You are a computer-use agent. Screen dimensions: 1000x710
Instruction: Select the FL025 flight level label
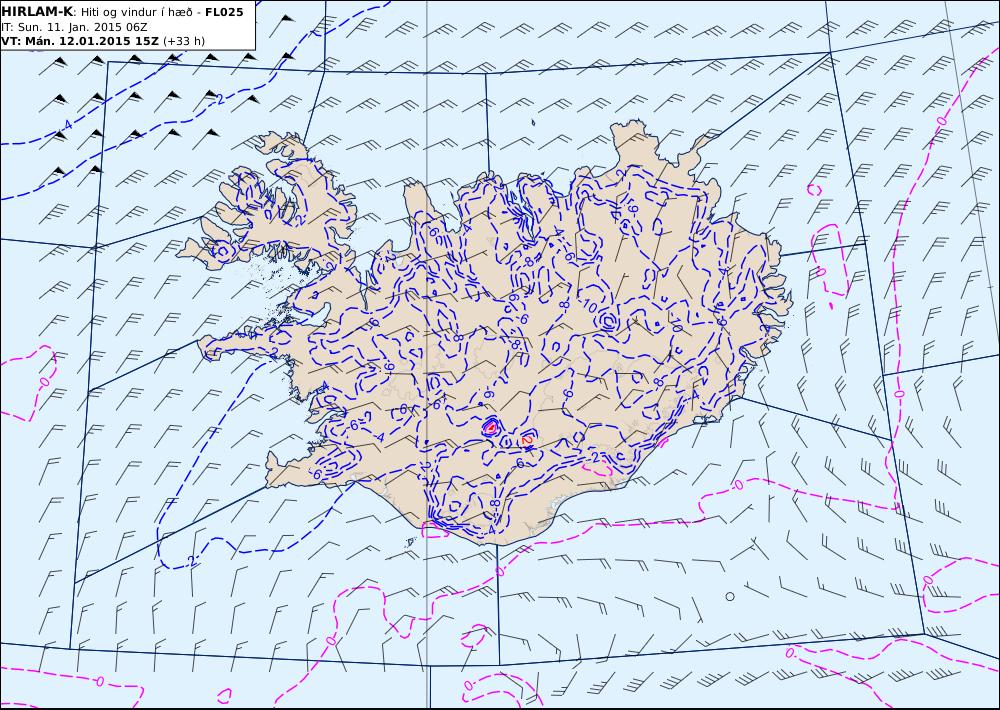pos(224,12)
